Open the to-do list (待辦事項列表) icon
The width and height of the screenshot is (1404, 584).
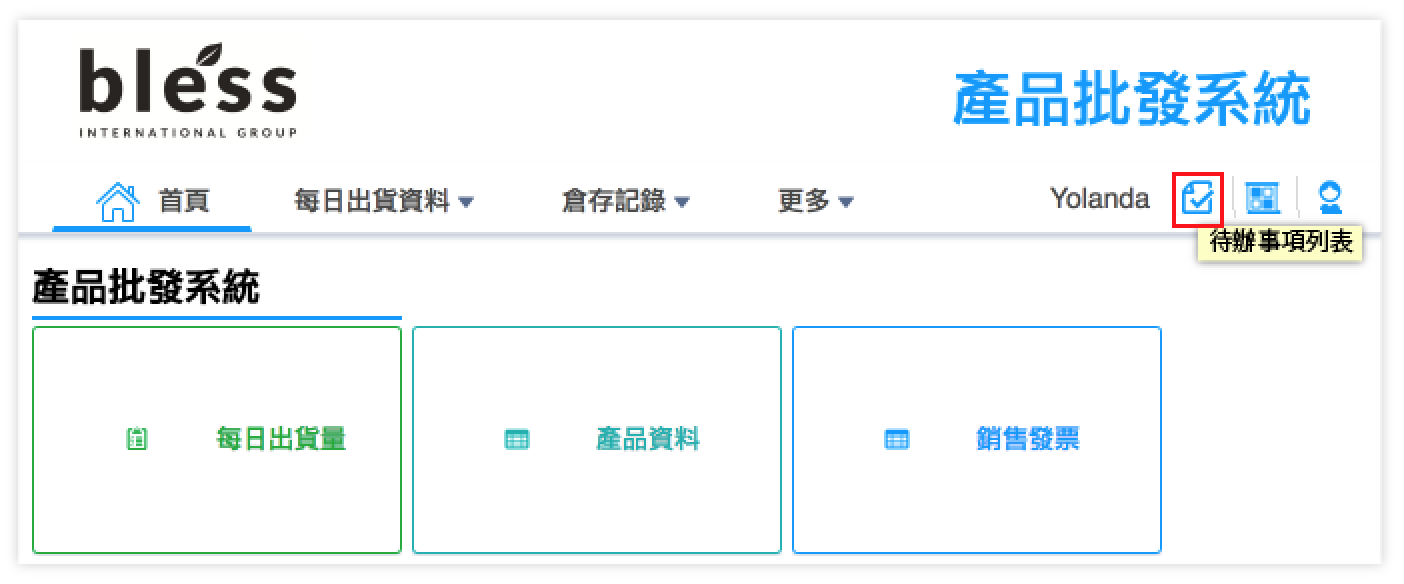click(1197, 198)
